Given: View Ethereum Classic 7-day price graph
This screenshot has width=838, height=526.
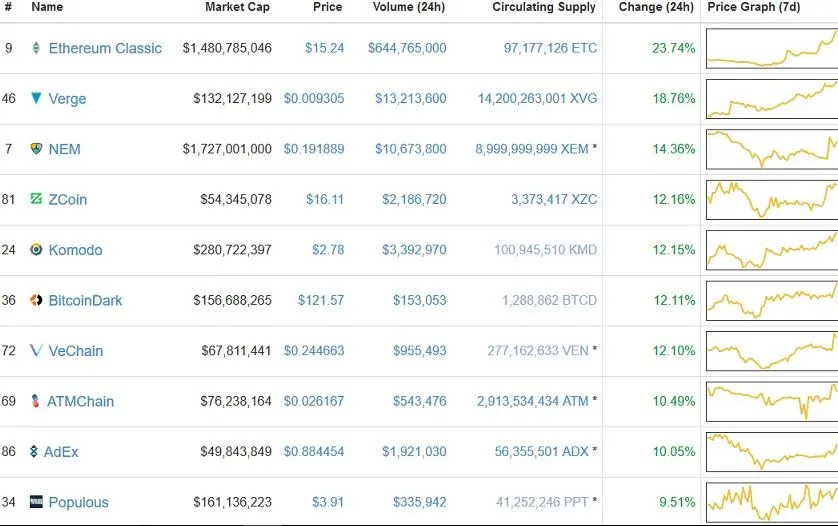Looking at the screenshot, I should tap(772, 48).
